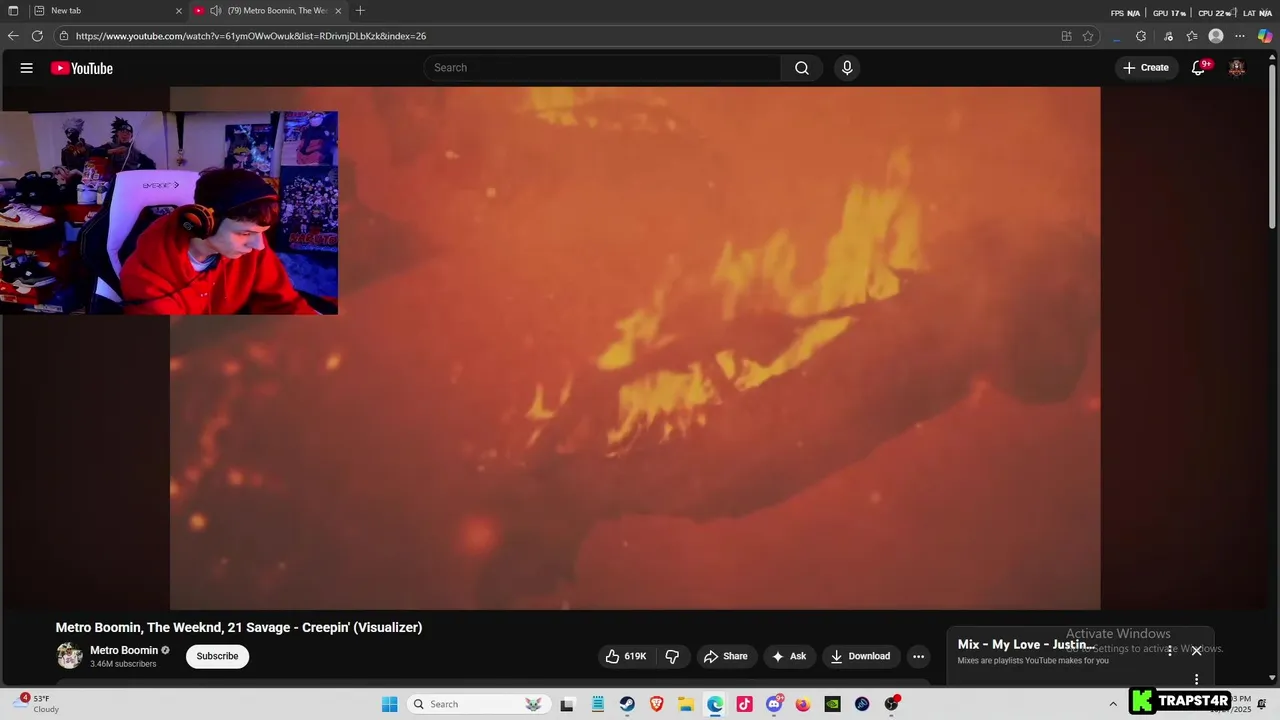Screen dimensions: 1280x720
Task: Click the Mix - My Love playlist title
Action: [1027, 645]
